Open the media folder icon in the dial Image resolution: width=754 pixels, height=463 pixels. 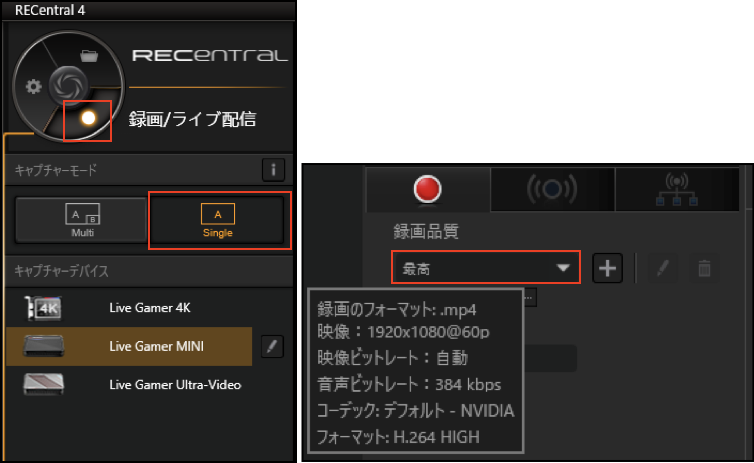[89, 56]
